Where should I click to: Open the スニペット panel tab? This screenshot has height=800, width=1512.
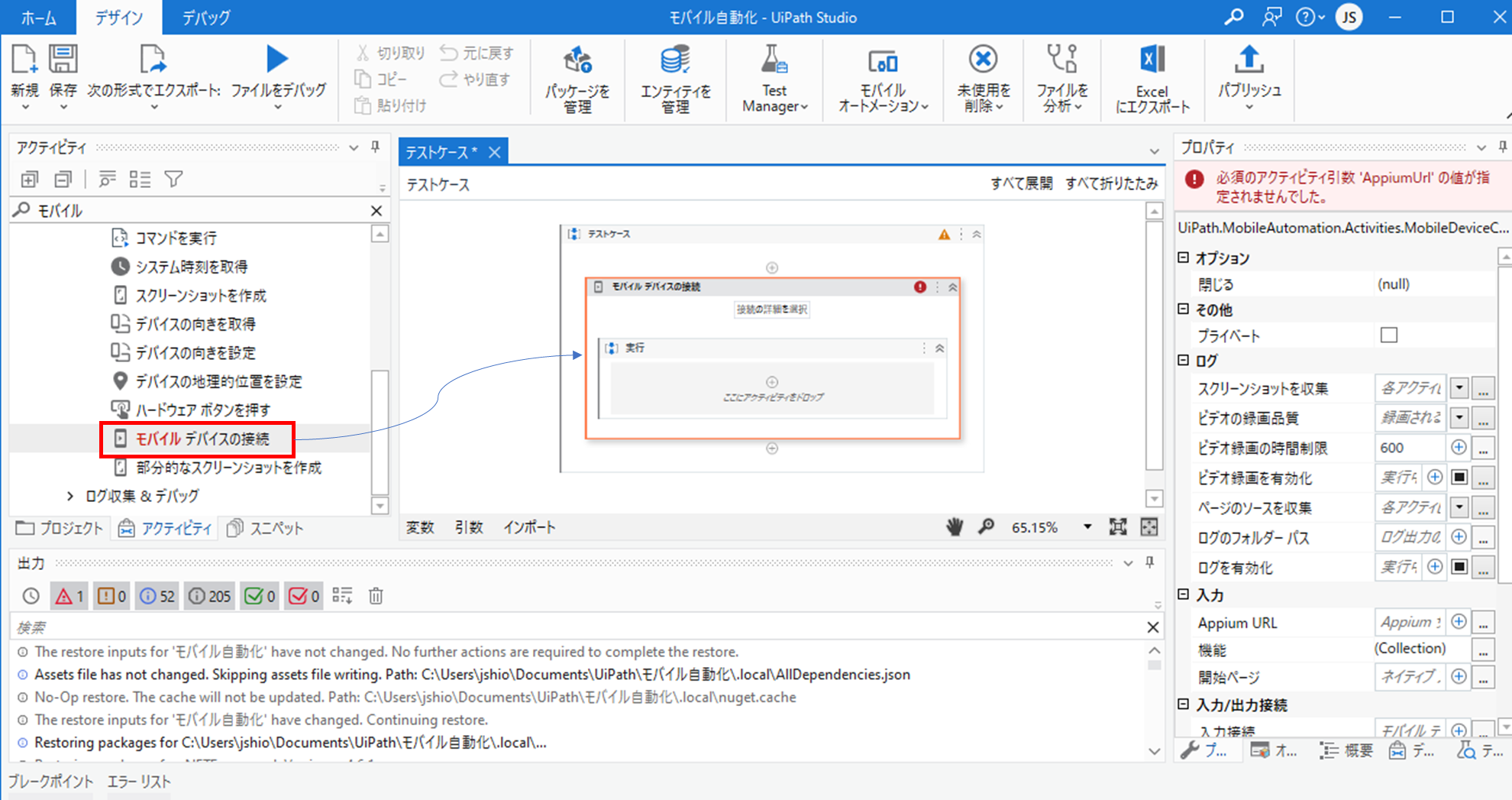[x=266, y=528]
